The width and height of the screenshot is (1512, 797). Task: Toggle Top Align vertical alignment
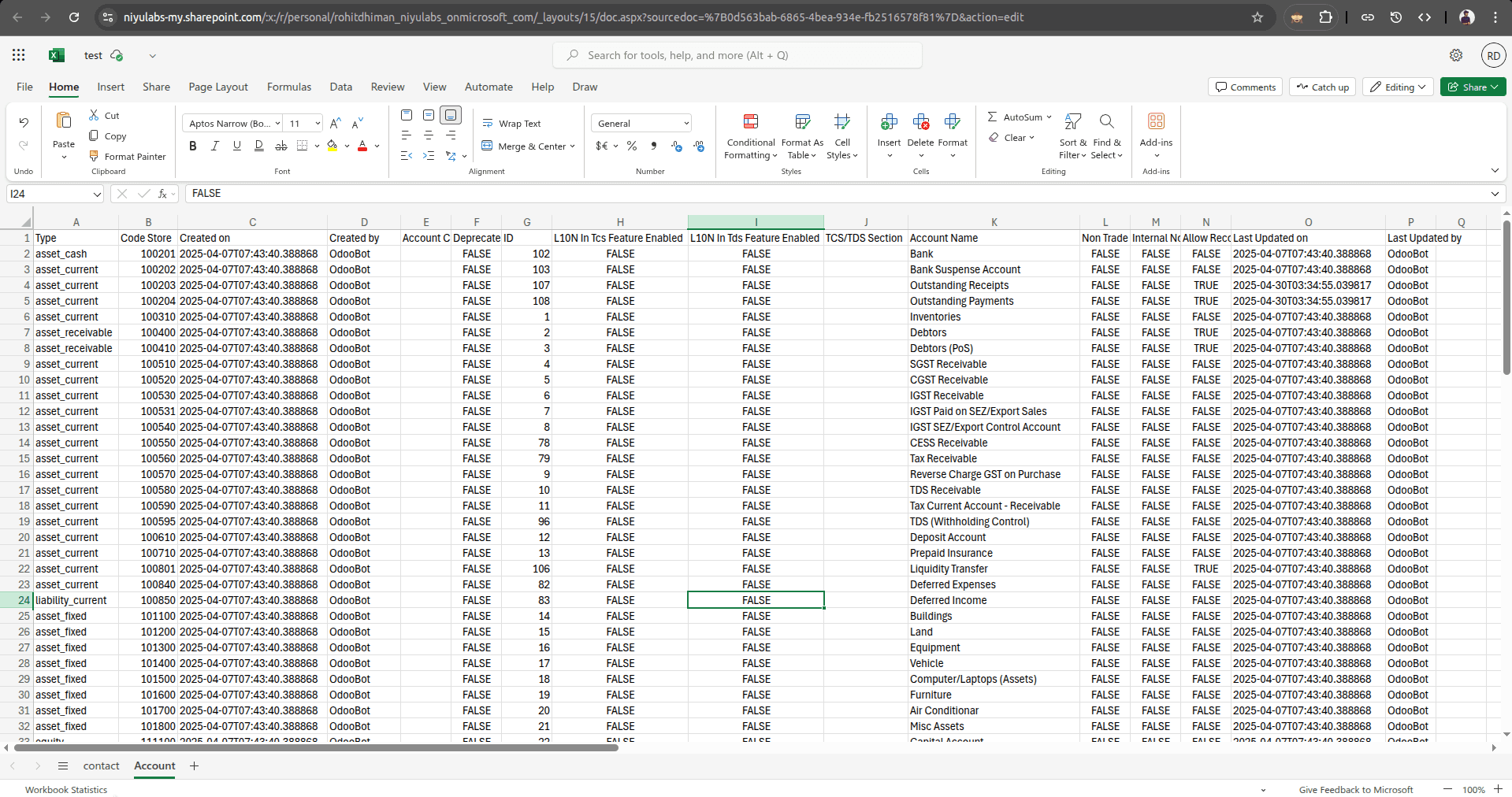(x=407, y=115)
